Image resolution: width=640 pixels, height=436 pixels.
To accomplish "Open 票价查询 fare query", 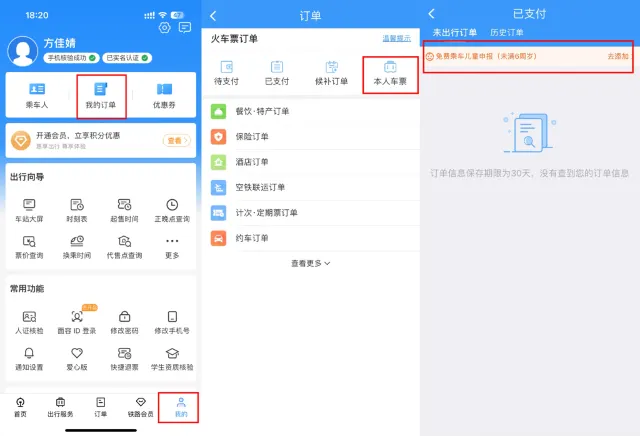I will (x=29, y=247).
